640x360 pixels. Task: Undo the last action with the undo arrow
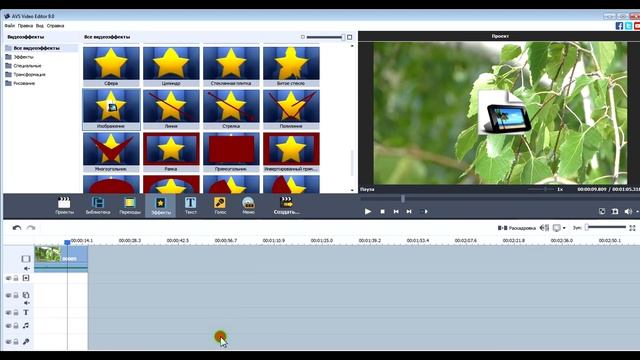17,228
